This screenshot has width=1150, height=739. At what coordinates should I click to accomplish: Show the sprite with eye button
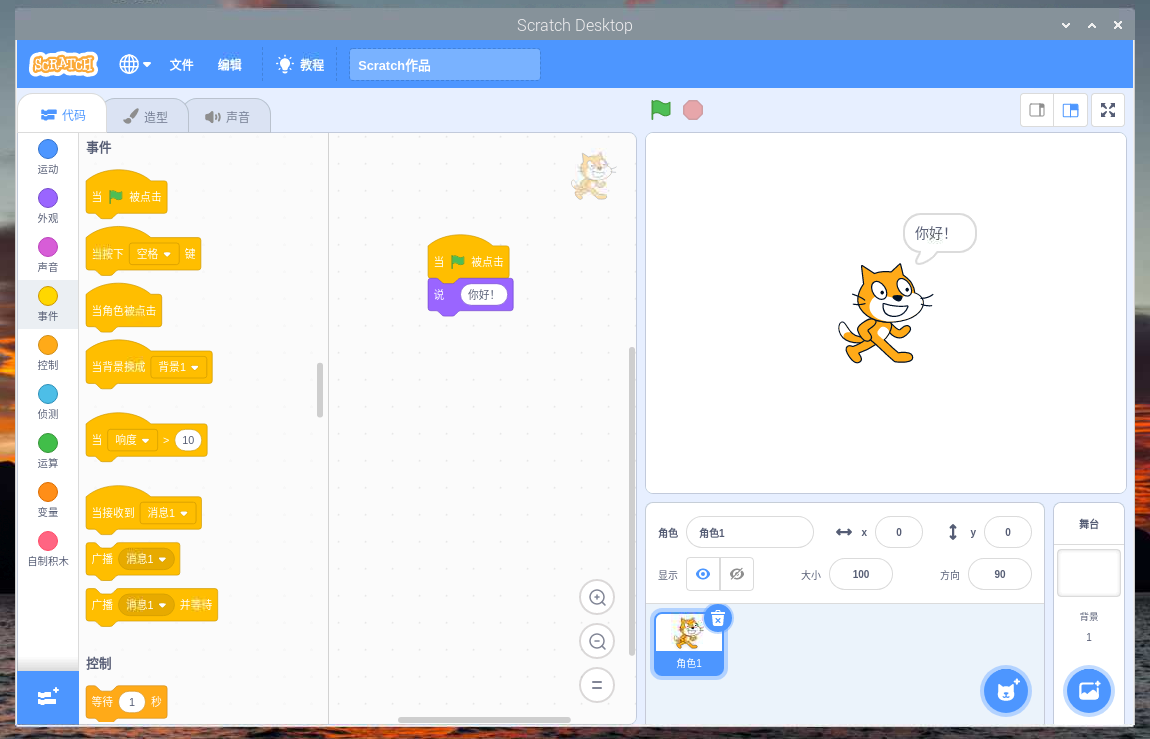[x=703, y=574]
